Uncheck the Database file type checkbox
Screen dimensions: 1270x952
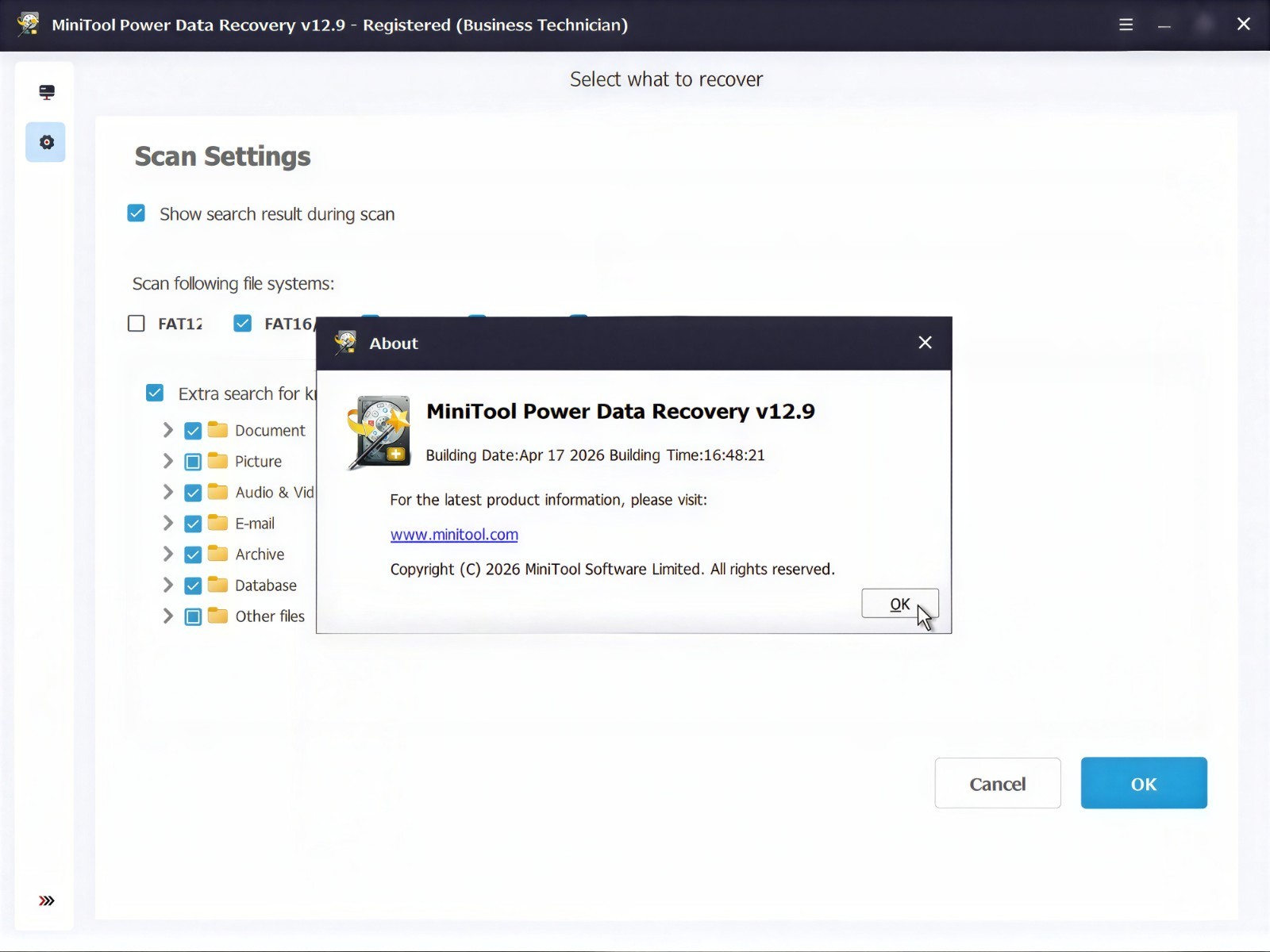click(x=193, y=585)
